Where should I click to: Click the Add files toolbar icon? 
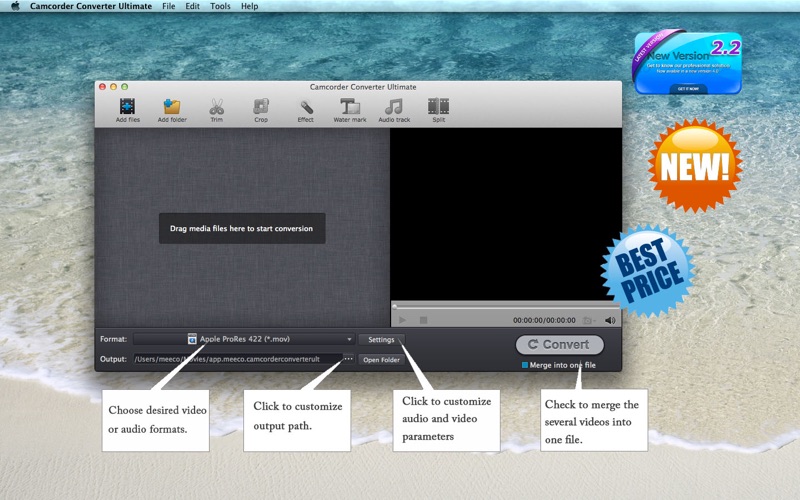[128, 110]
